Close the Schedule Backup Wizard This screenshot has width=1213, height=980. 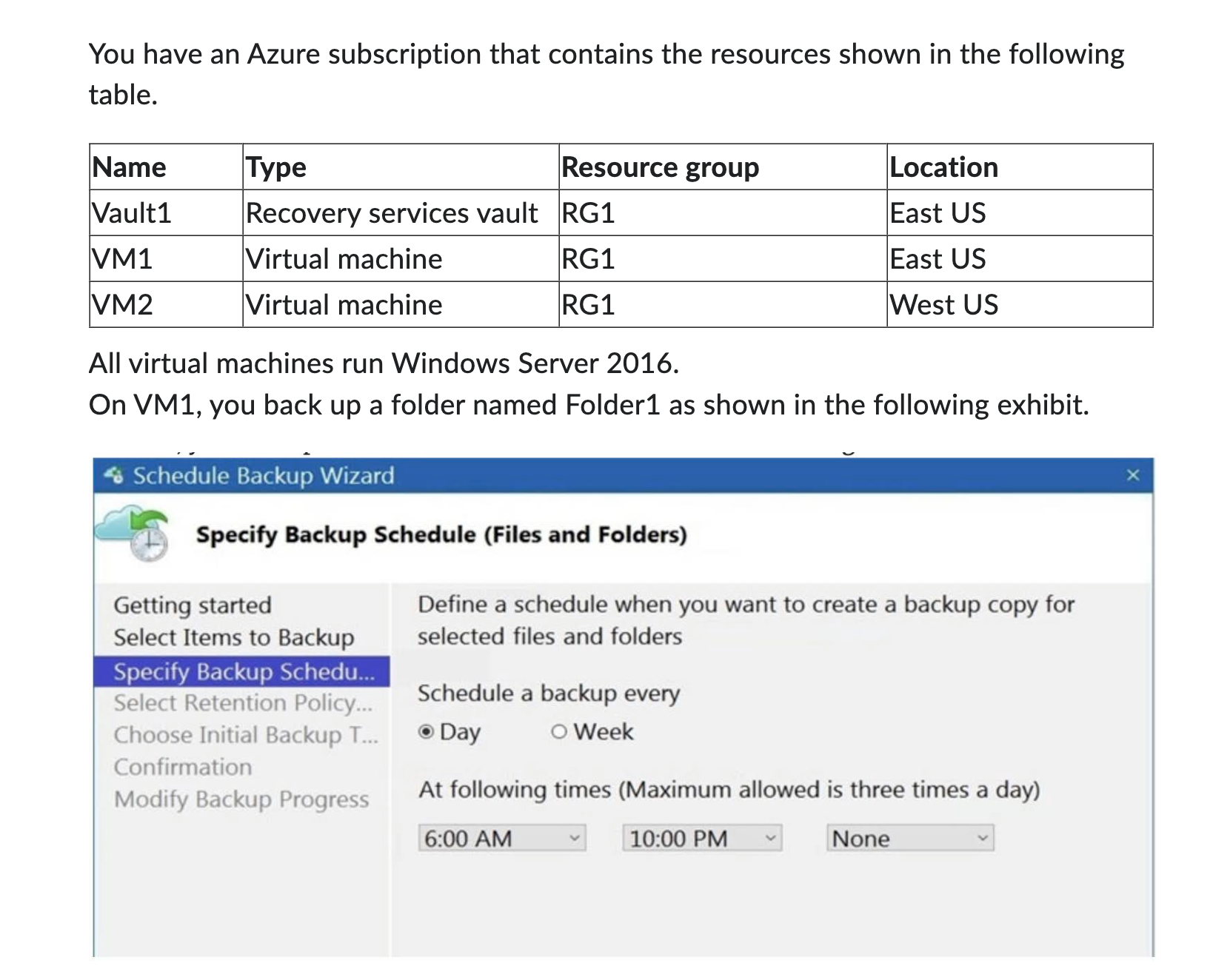1134,475
